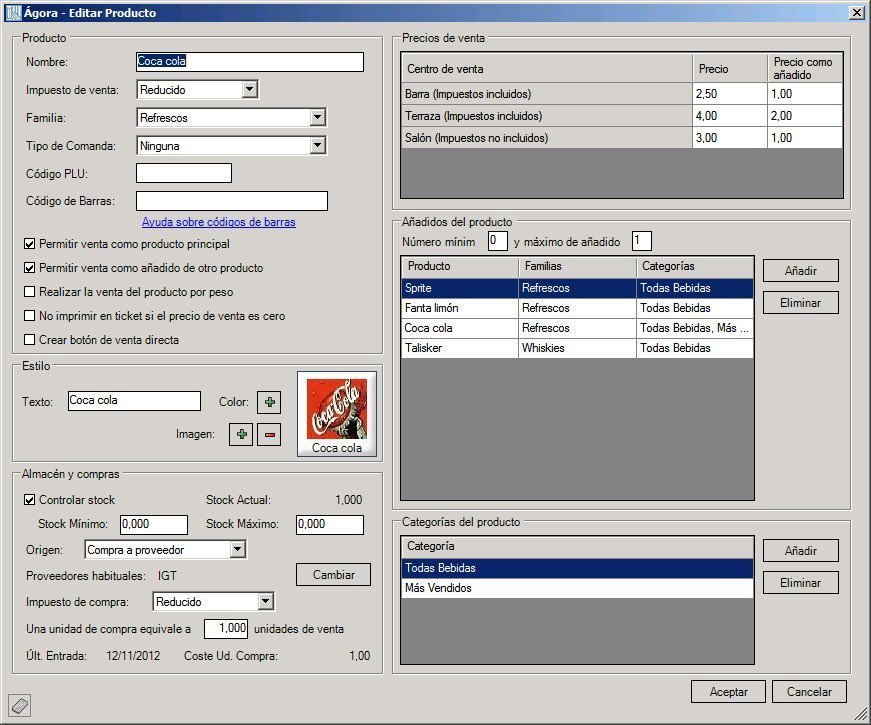Close the Editar Producto window
The image size is (871, 725).
[x=857, y=12]
